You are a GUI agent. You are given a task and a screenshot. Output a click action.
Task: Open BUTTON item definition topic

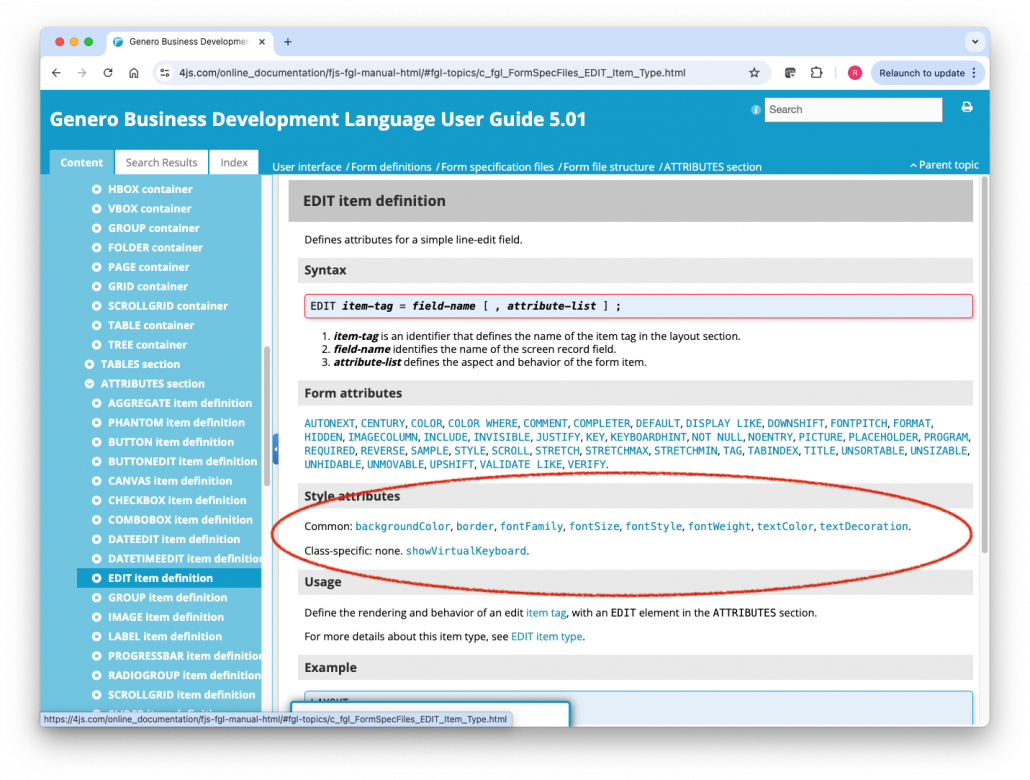pos(171,442)
